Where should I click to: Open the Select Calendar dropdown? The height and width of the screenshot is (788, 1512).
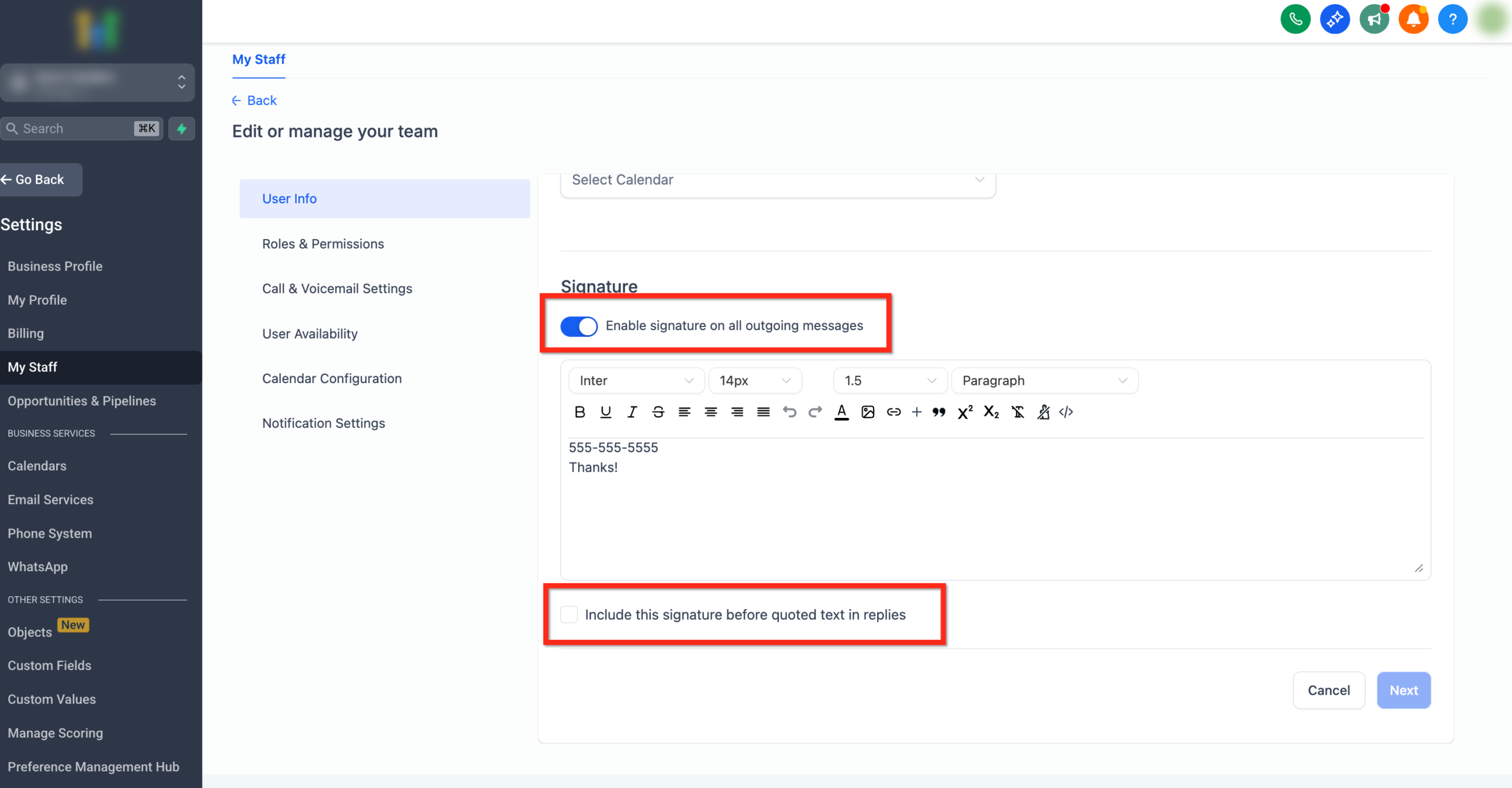click(777, 180)
